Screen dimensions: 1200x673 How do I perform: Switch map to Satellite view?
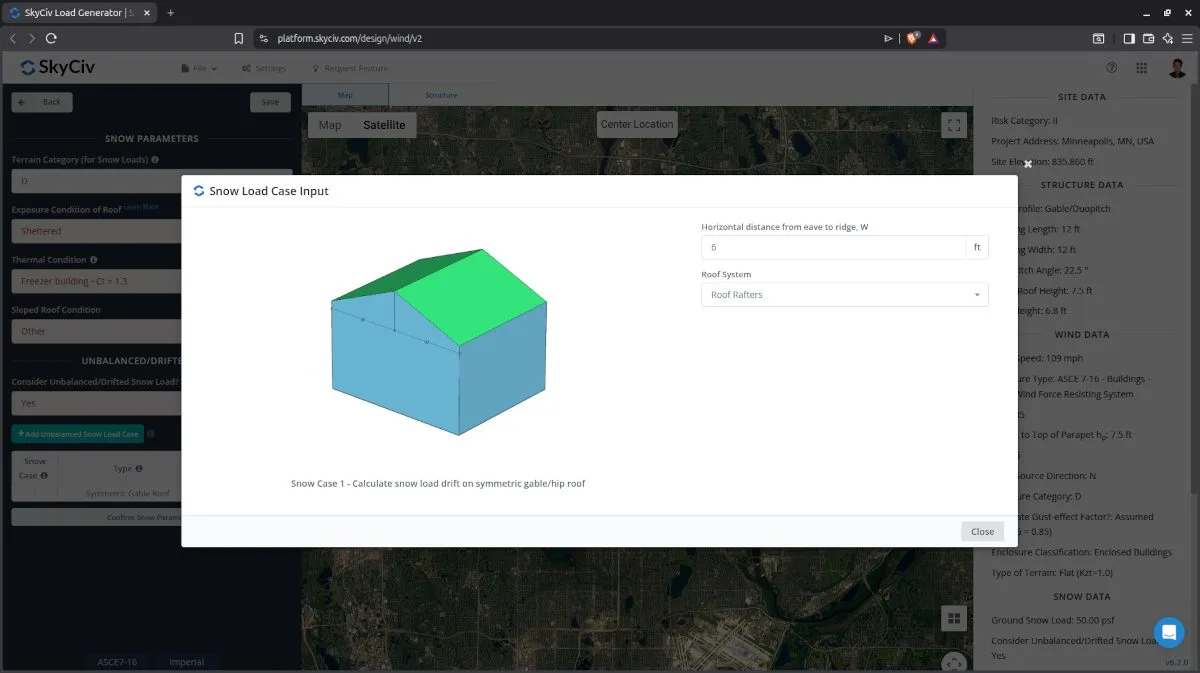point(384,125)
